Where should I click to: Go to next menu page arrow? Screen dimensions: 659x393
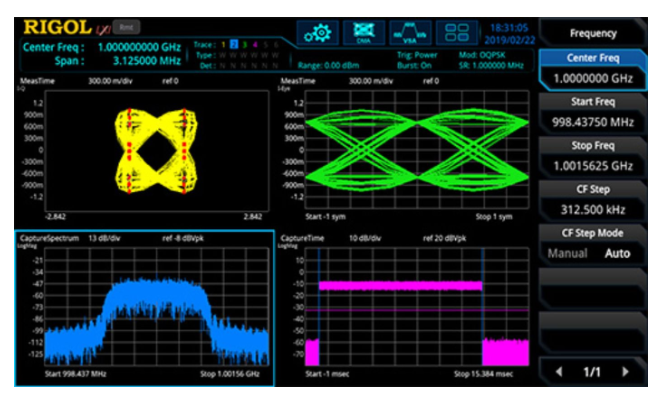coord(625,372)
